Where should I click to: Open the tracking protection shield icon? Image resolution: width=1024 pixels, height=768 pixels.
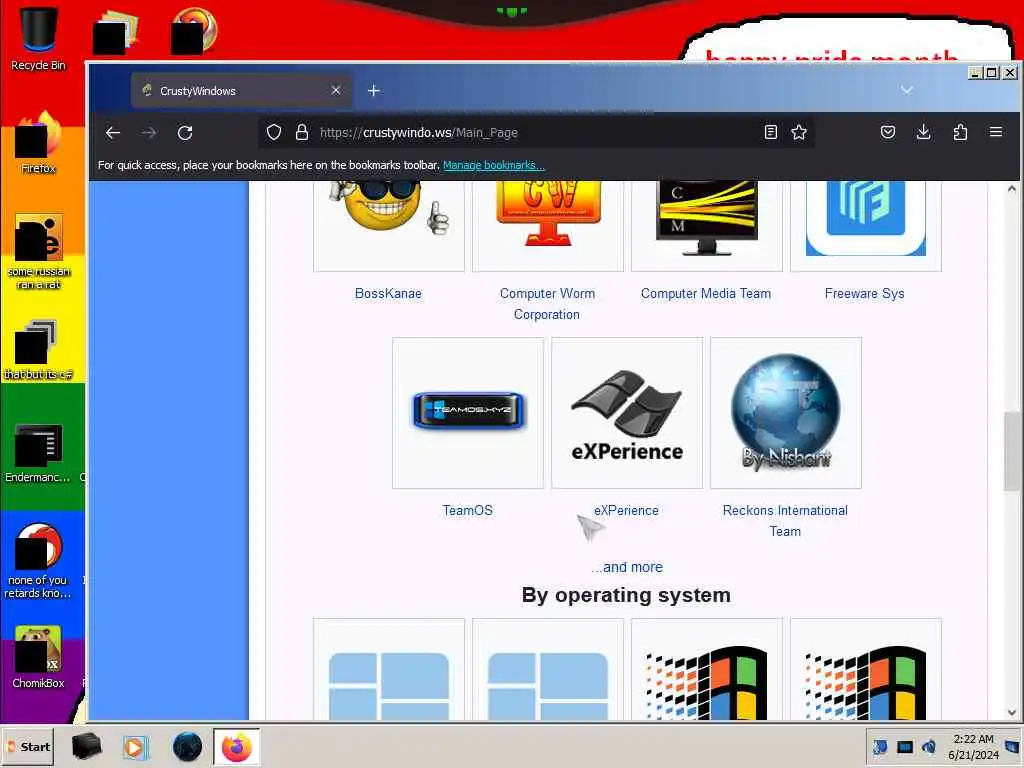274,133
